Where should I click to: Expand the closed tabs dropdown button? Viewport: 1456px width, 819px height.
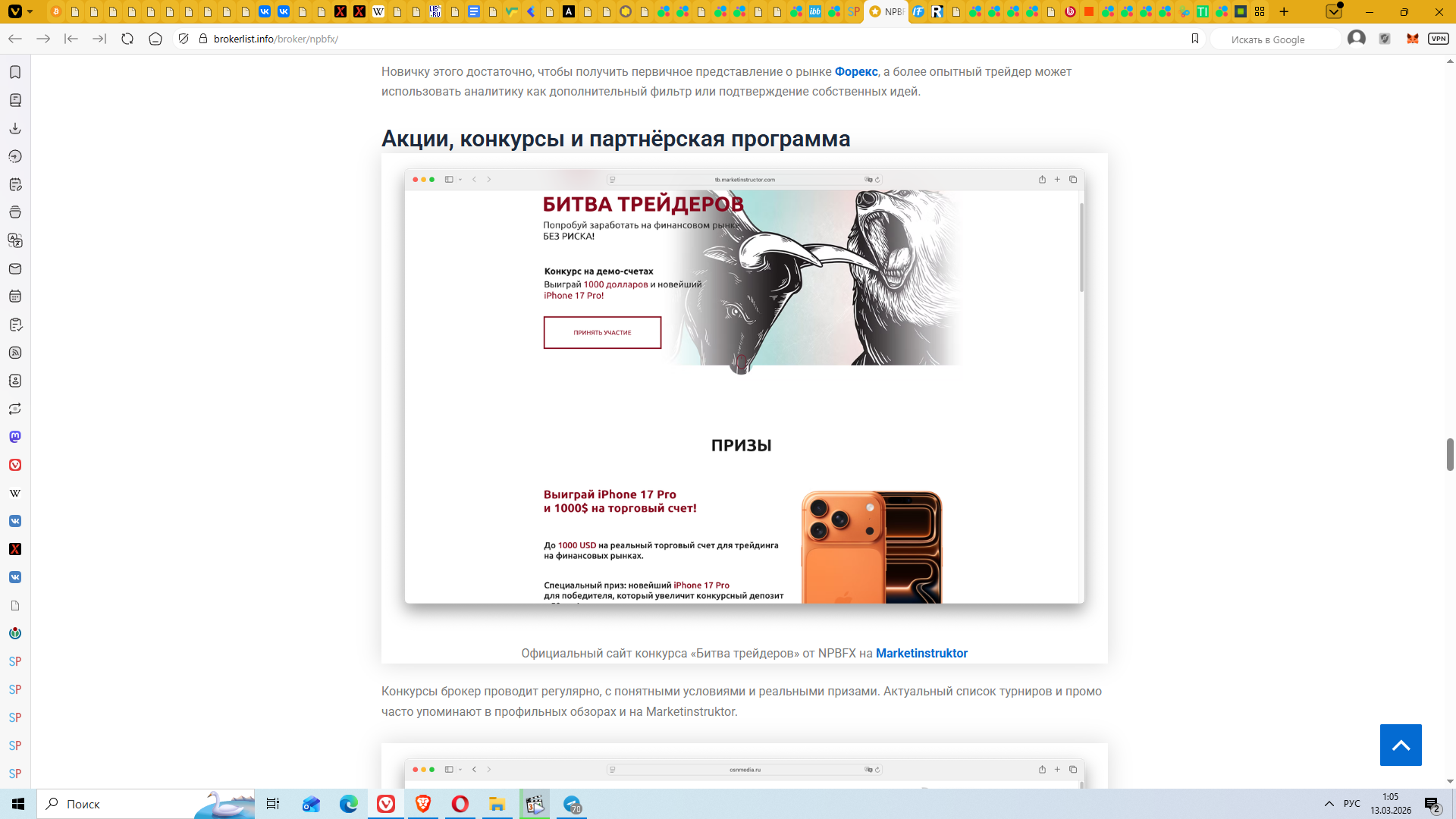(1334, 11)
